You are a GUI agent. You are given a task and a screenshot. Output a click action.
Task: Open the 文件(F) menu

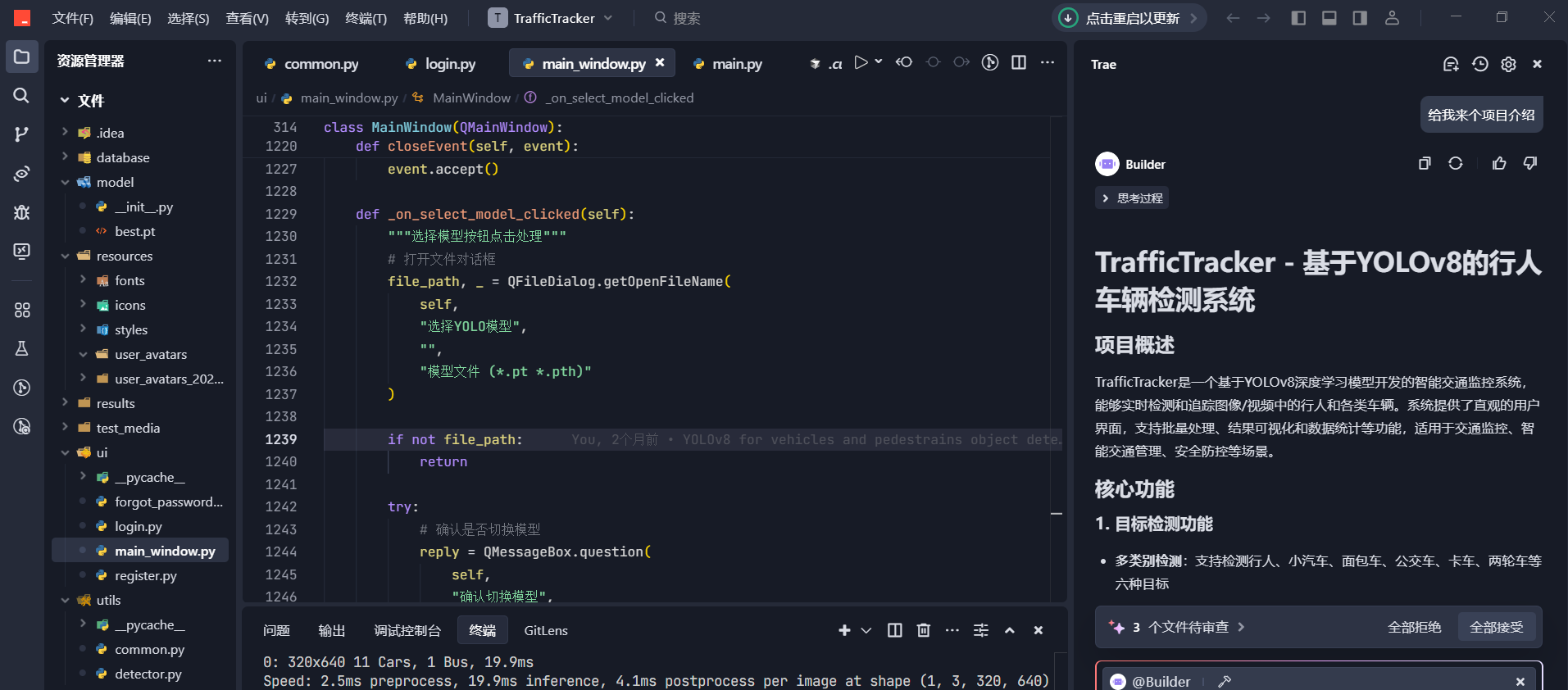[x=72, y=18]
